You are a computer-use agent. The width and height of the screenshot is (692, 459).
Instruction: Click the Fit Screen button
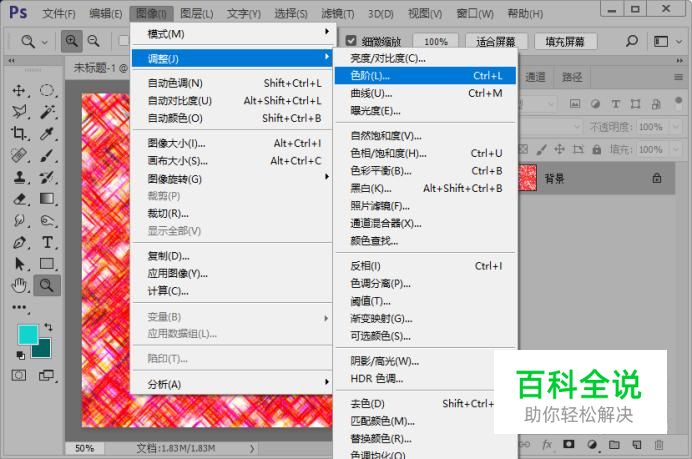[496, 41]
